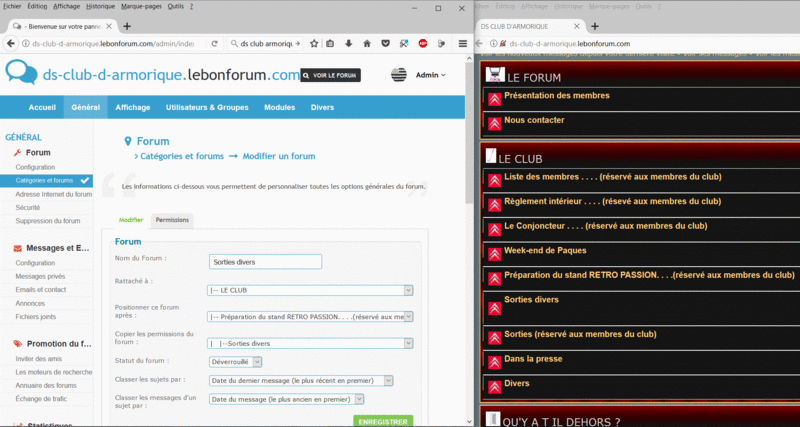Click the admin page URL address bar
The image size is (800, 427).
(x=112, y=44)
